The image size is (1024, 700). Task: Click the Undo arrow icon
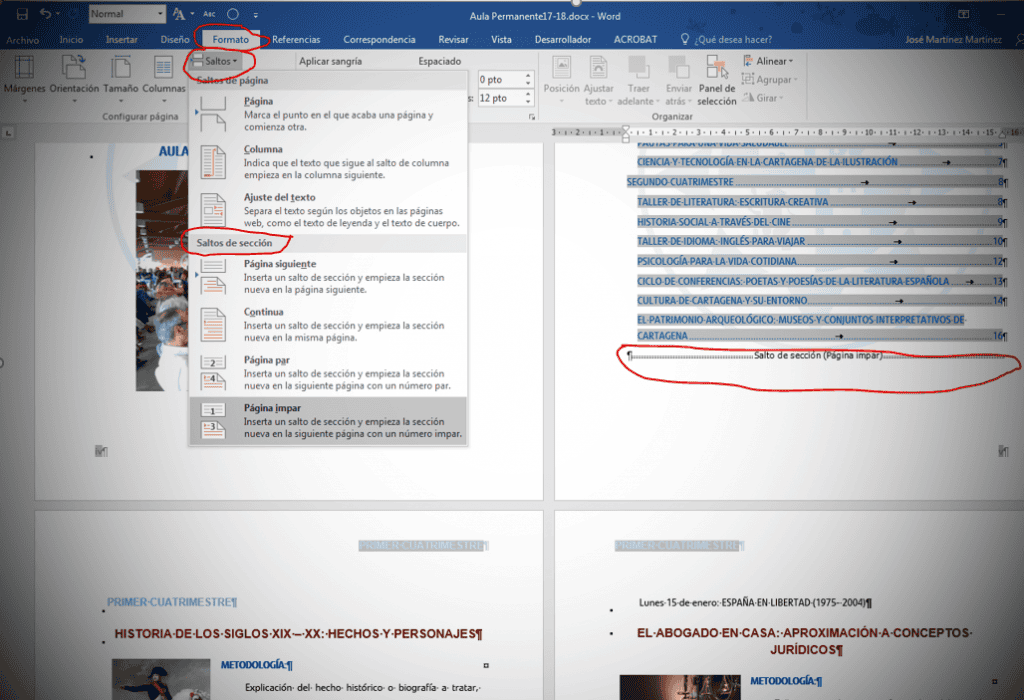pyautogui.click(x=45, y=14)
